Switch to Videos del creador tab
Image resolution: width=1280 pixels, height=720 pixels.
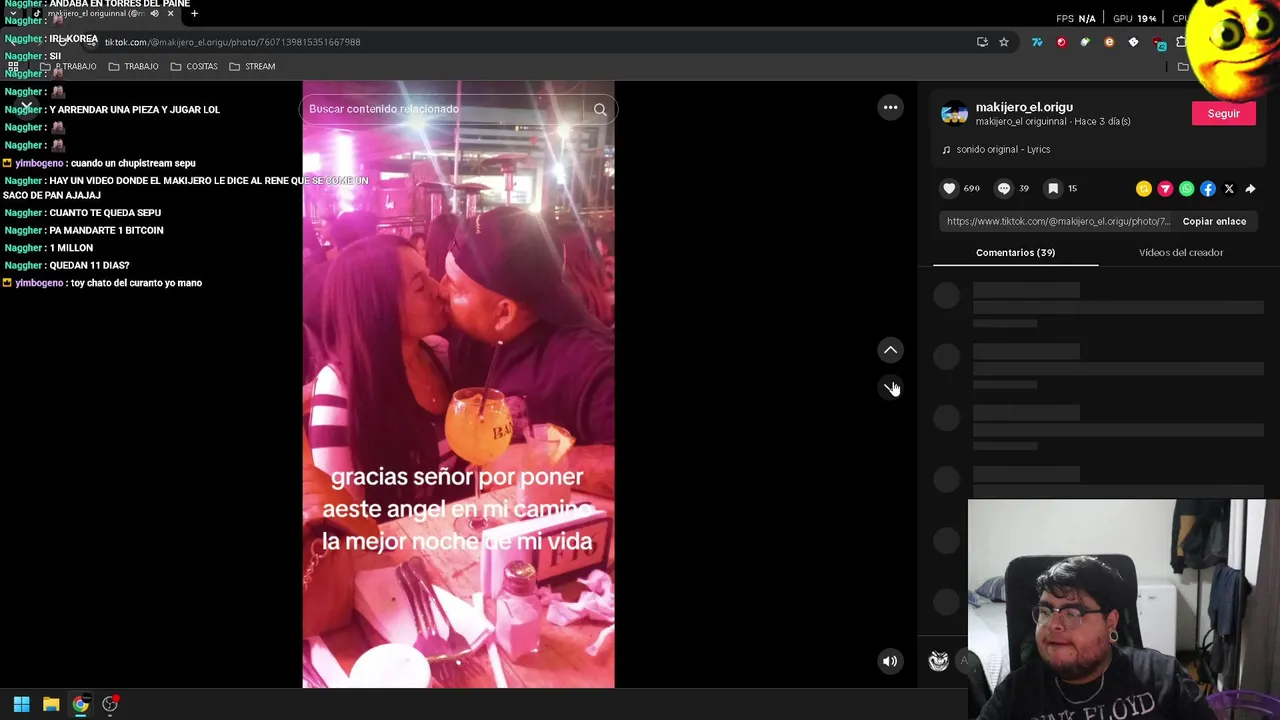(x=1181, y=252)
